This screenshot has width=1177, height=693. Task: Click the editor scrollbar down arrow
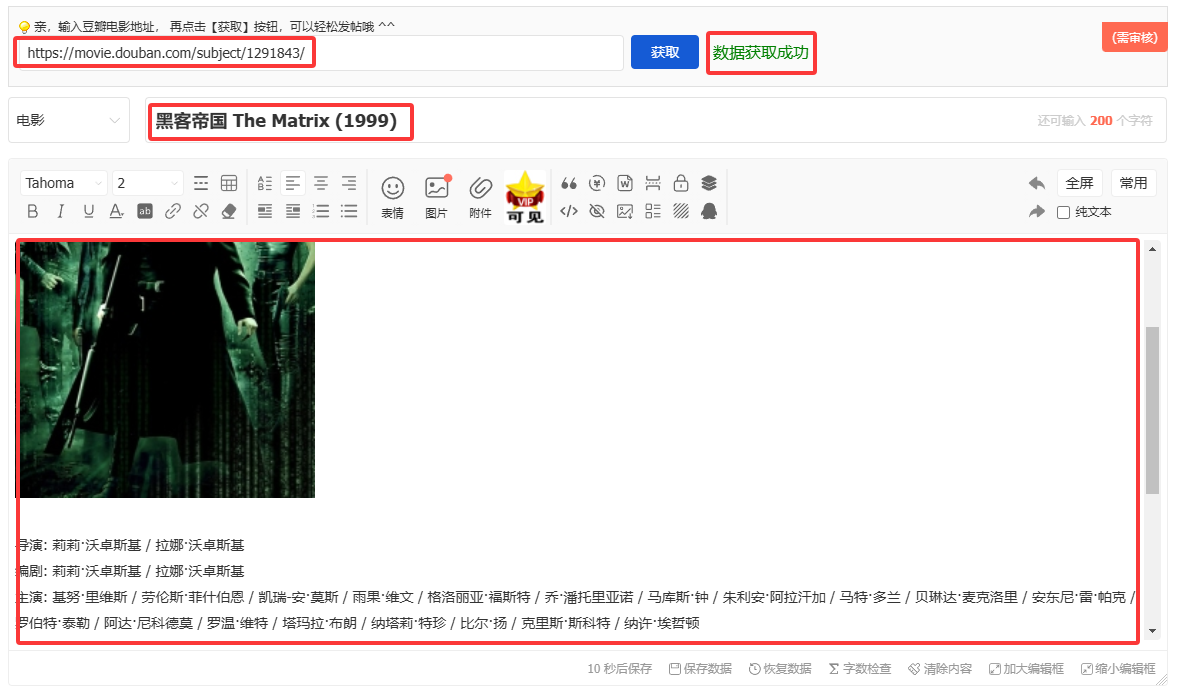(1152, 631)
